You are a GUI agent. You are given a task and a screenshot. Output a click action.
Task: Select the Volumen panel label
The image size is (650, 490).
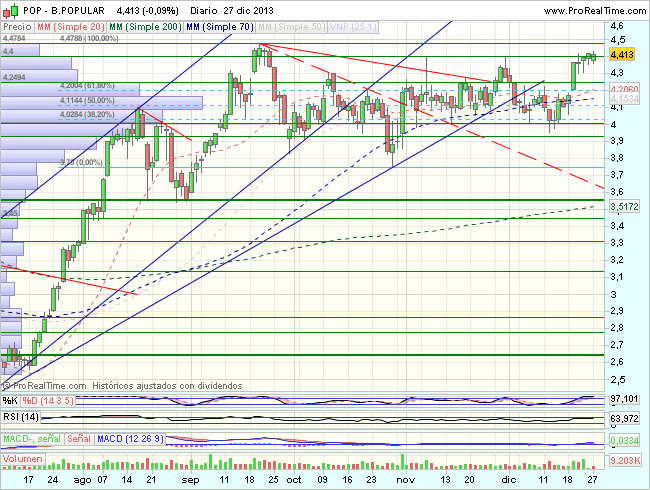click(x=22, y=459)
